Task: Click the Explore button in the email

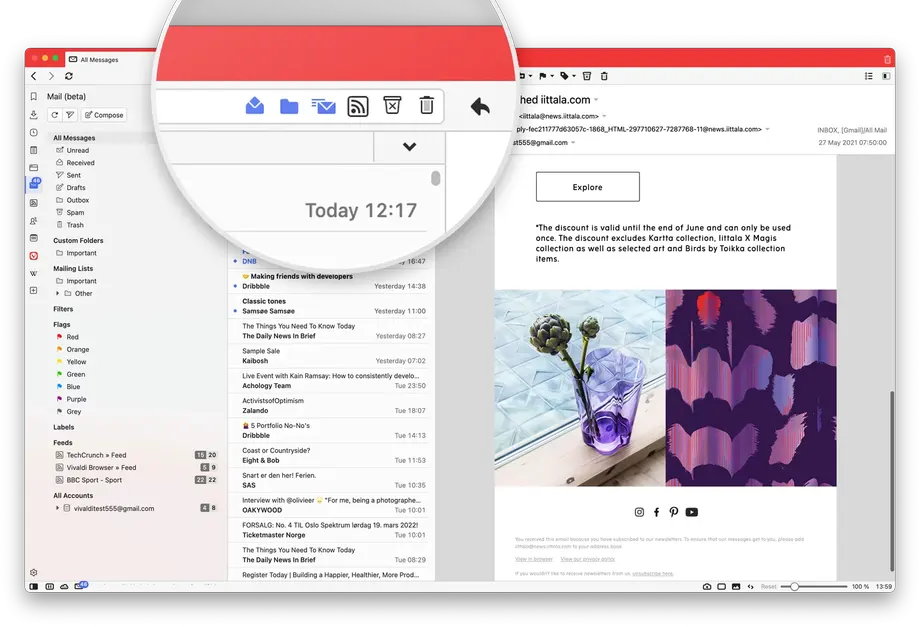Action: pyautogui.click(x=587, y=187)
